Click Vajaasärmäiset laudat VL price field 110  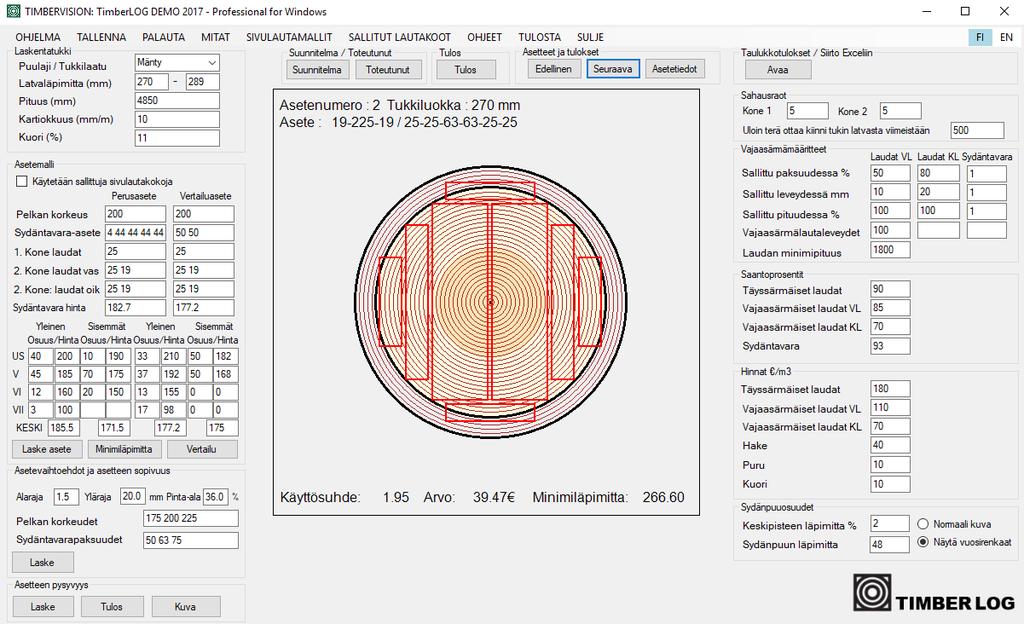click(x=891, y=408)
